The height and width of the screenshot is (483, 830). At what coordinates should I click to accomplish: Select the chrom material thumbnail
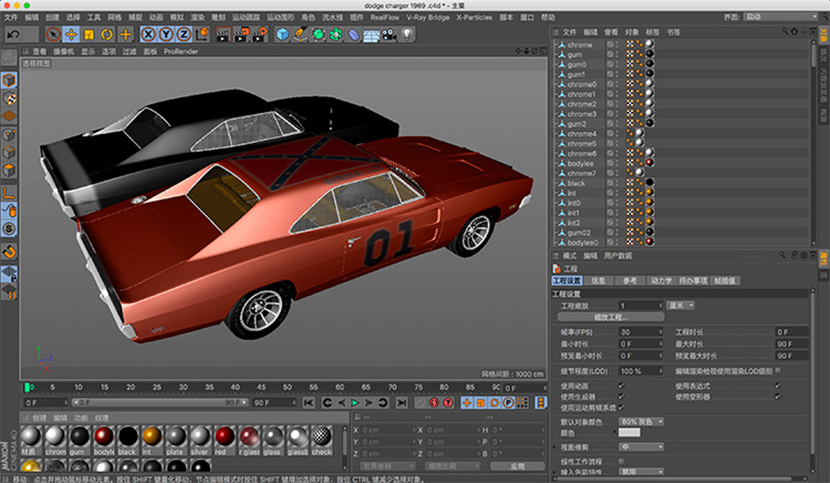(x=55, y=441)
